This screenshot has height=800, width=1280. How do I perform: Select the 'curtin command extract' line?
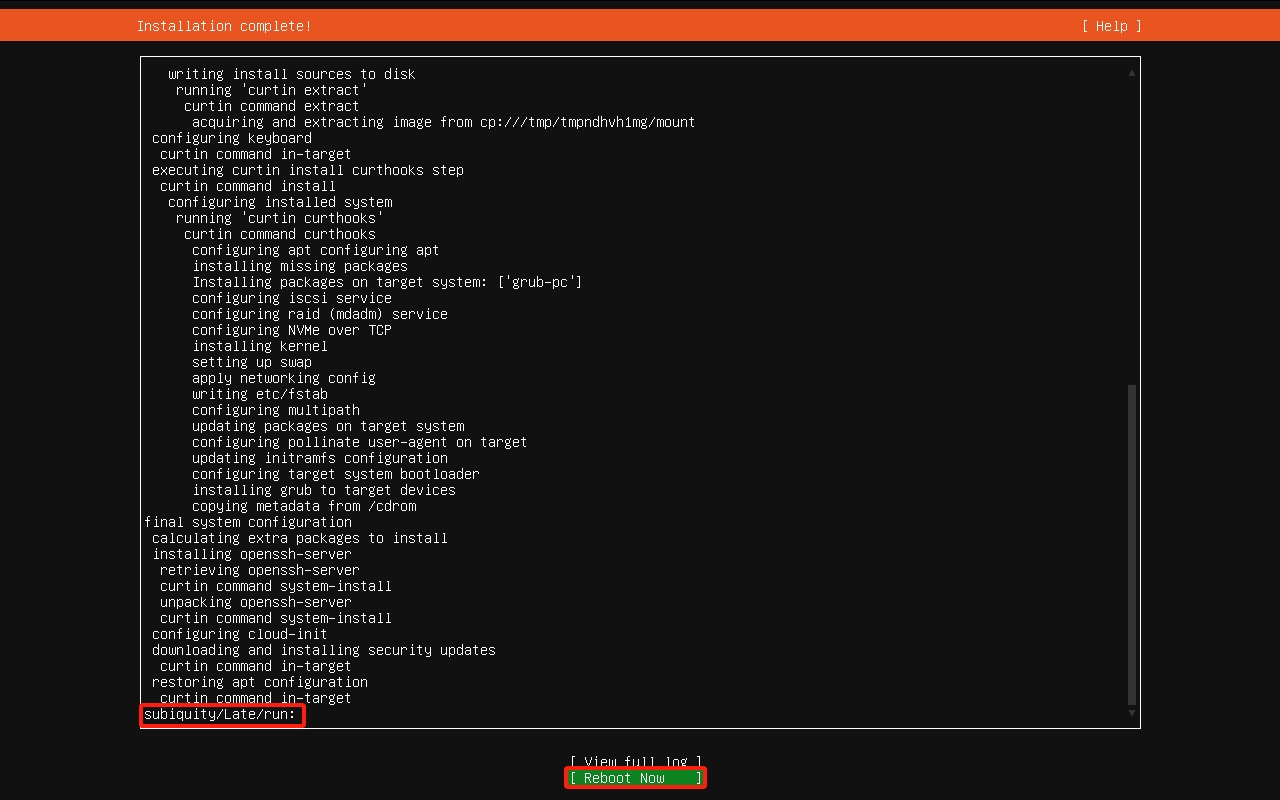pyautogui.click(x=272, y=106)
